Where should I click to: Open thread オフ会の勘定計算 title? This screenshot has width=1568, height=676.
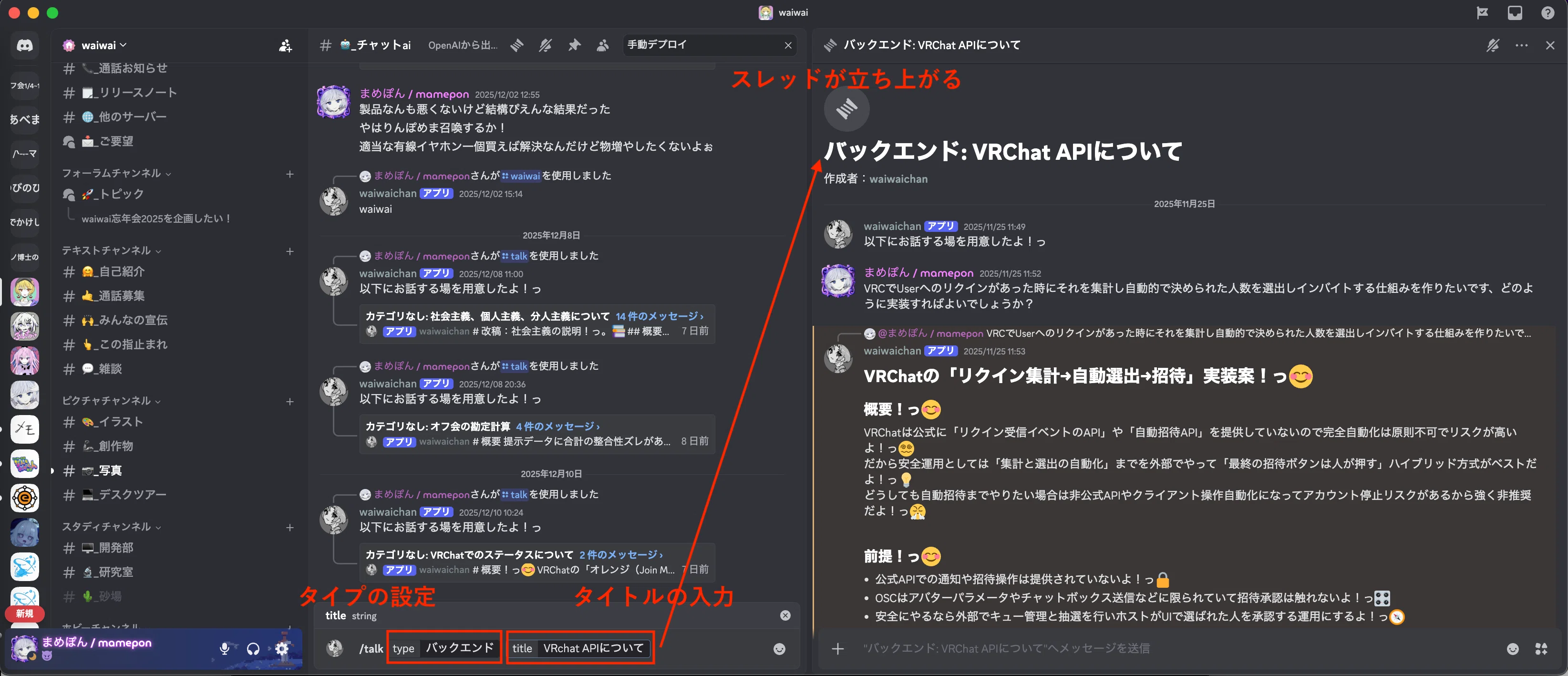437,426
